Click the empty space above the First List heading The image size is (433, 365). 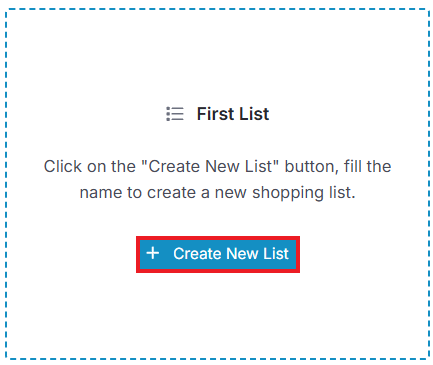tap(218, 57)
